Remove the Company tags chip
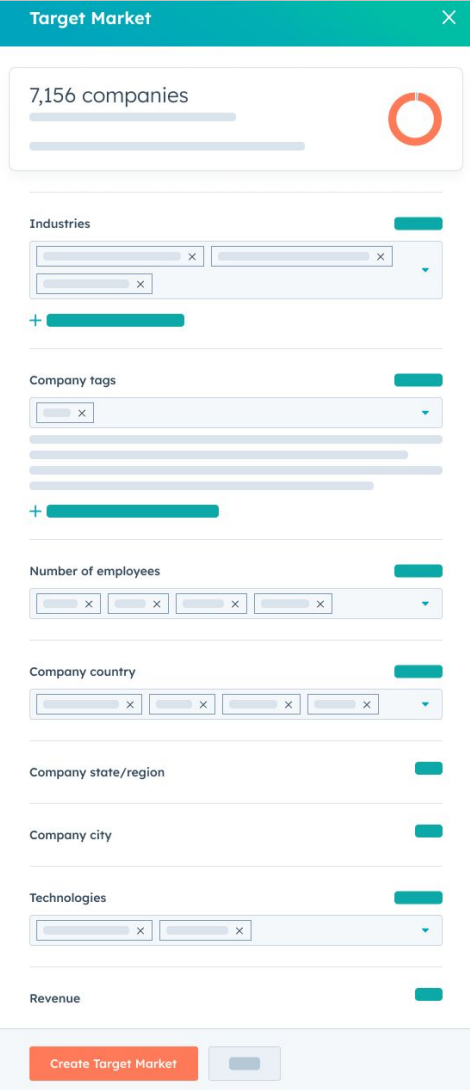The height and width of the screenshot is (1090, 470). 82,413
